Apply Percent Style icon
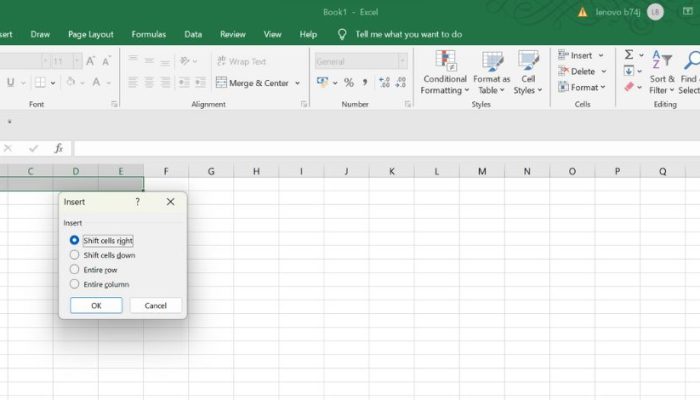The image size is (700, 400). pos(349,82)
